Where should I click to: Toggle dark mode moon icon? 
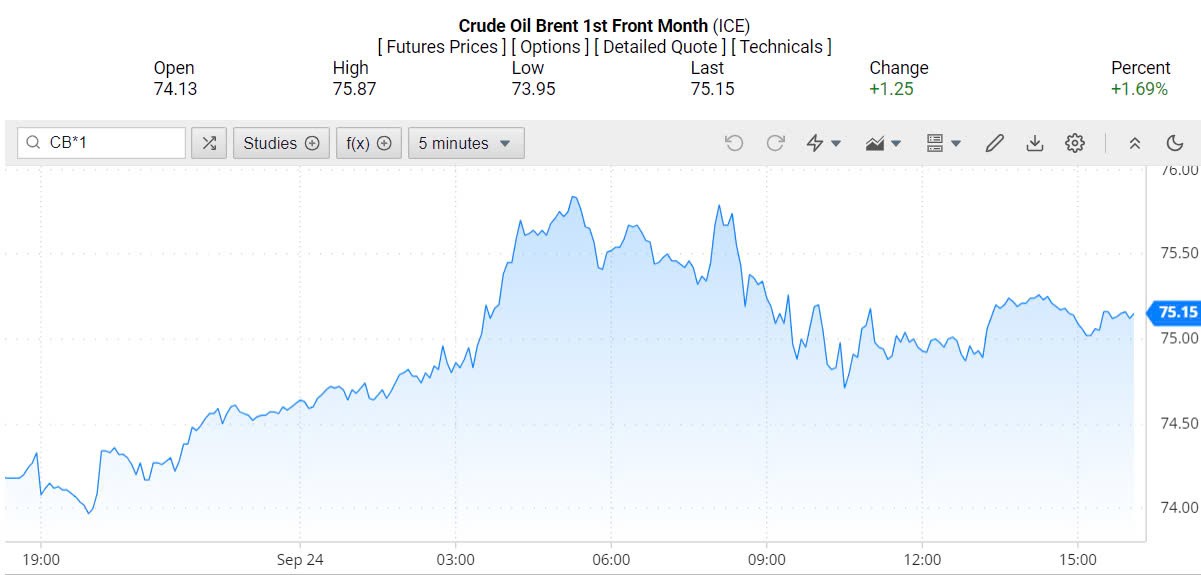coord(1175,143)
